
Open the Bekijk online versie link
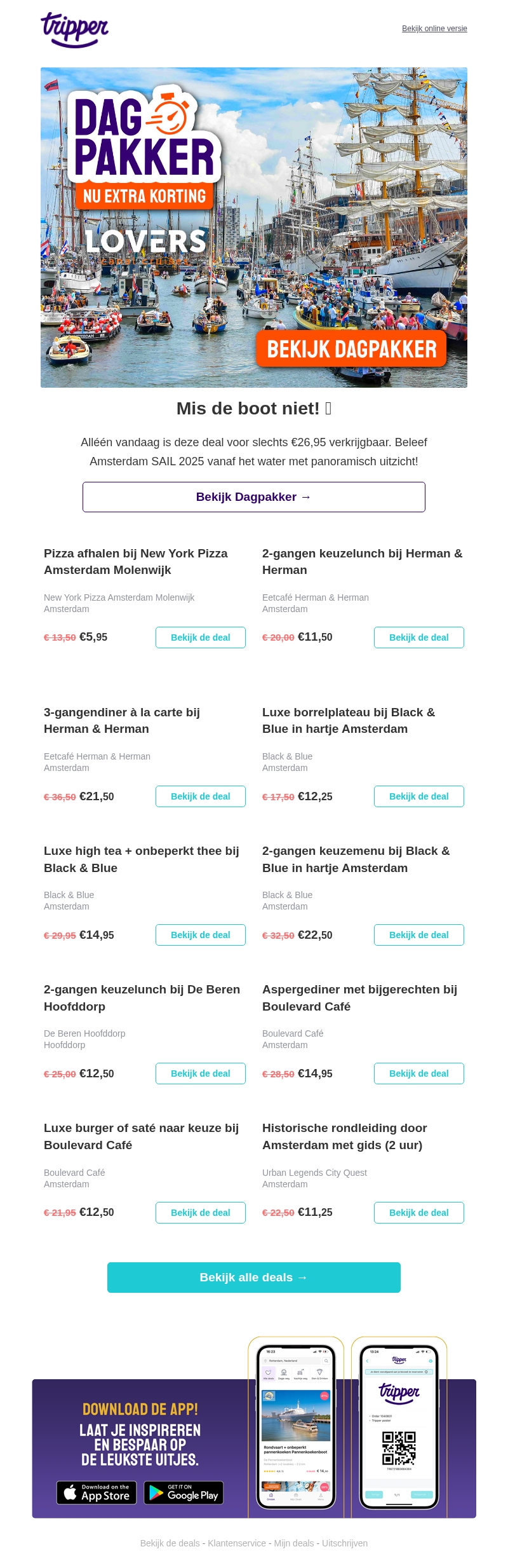click(434, 29)
